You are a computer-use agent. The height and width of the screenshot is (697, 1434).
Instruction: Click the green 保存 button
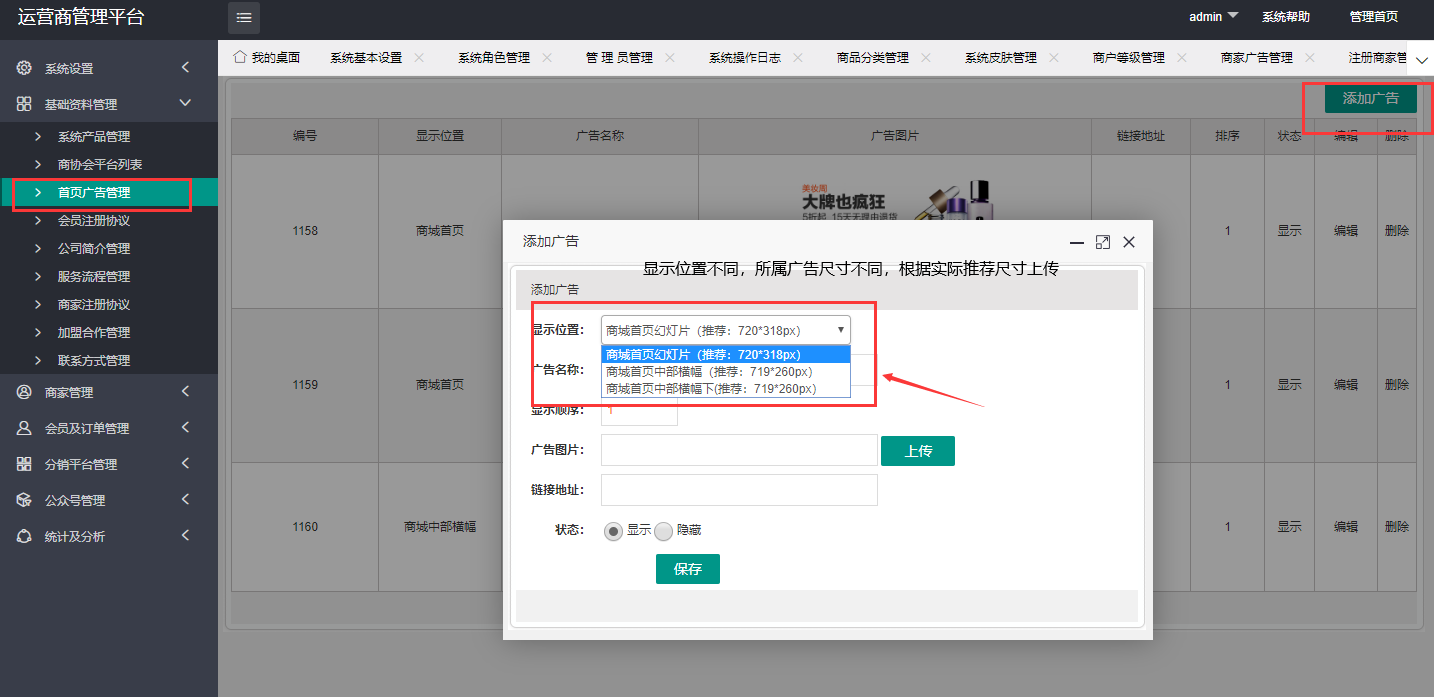click(687, 569)
